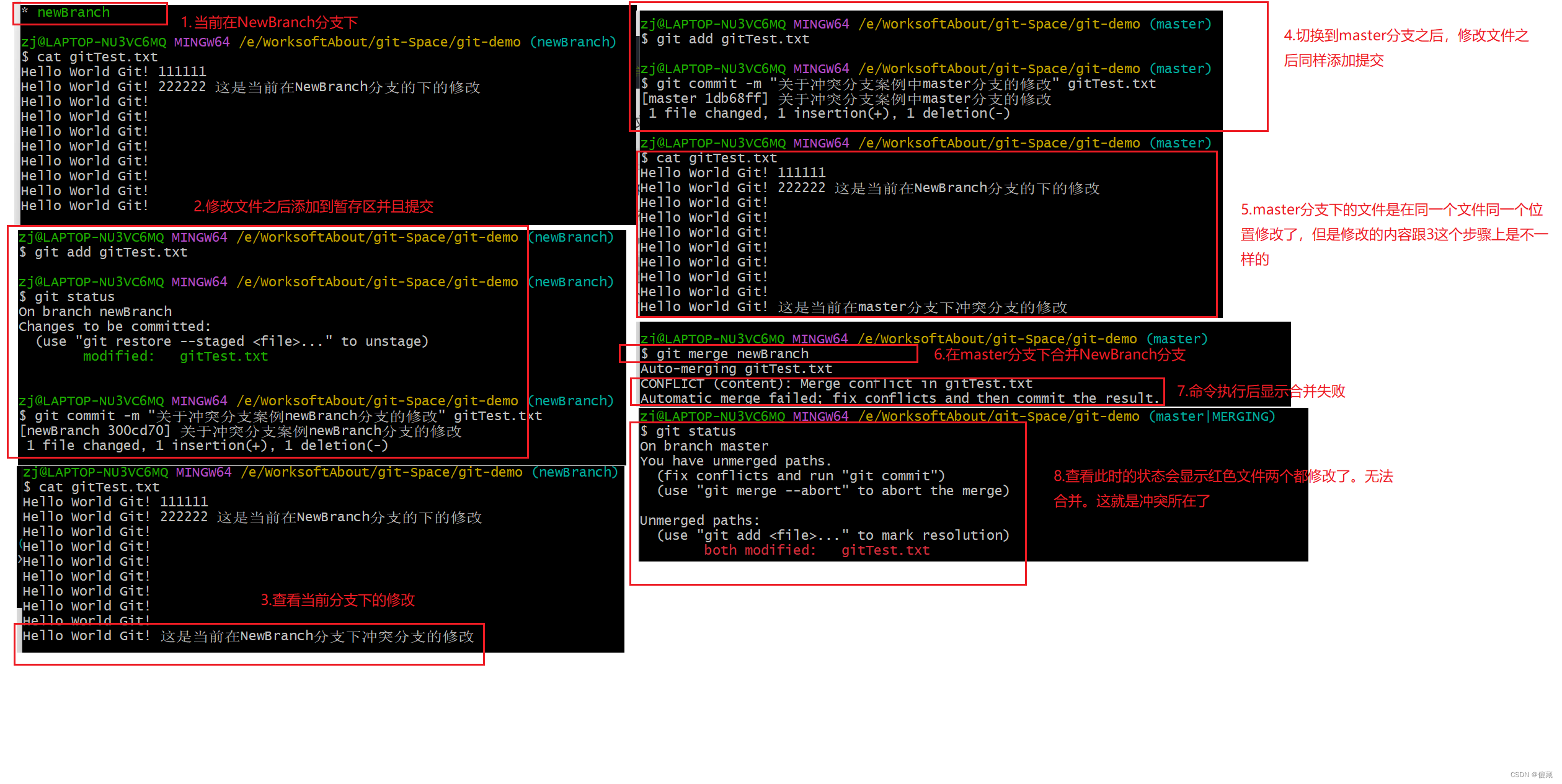
Task: Click 'Changes to be committed:' line
Action: pos(115,327)
